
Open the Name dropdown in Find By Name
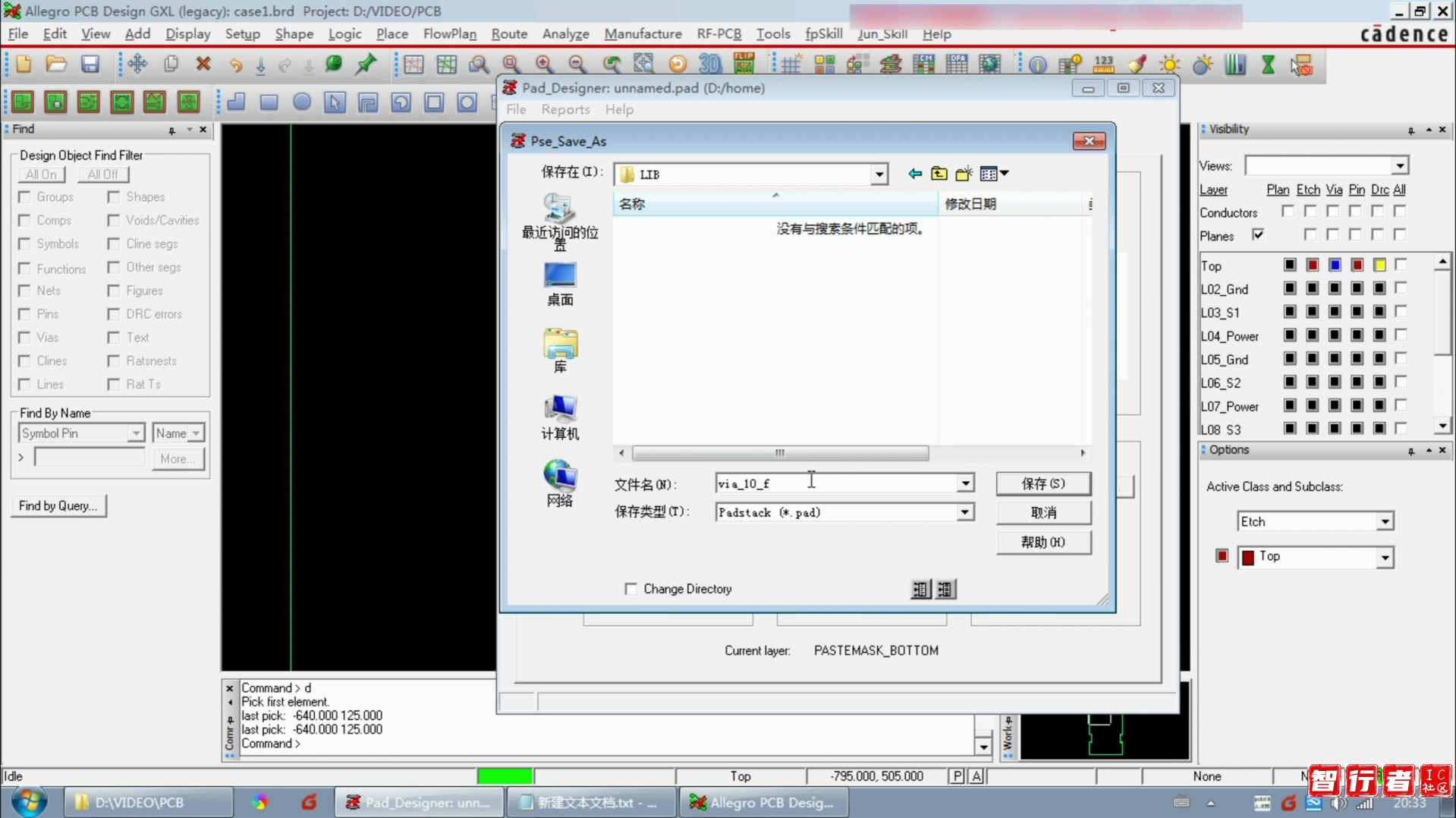click(x=196, y=433)
